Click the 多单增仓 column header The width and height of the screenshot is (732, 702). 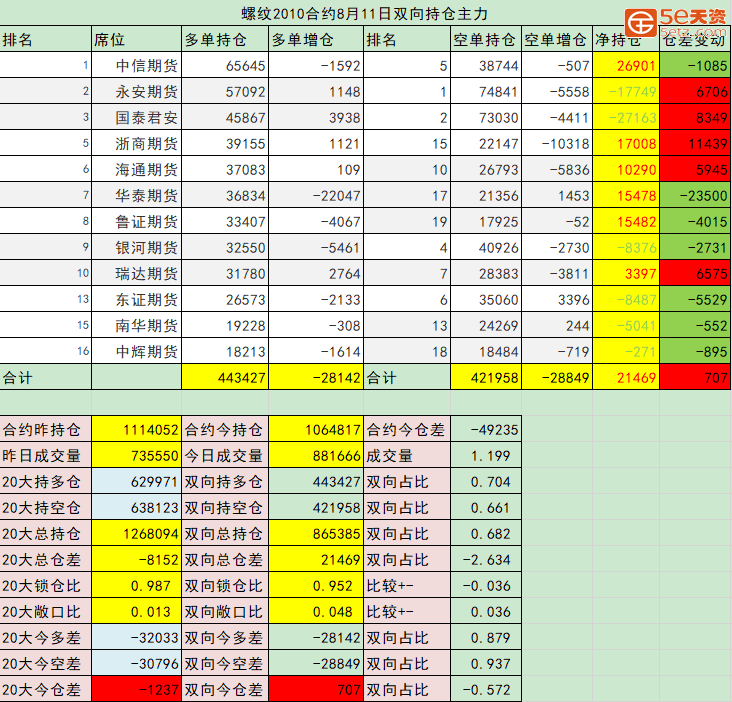point(316,40)
